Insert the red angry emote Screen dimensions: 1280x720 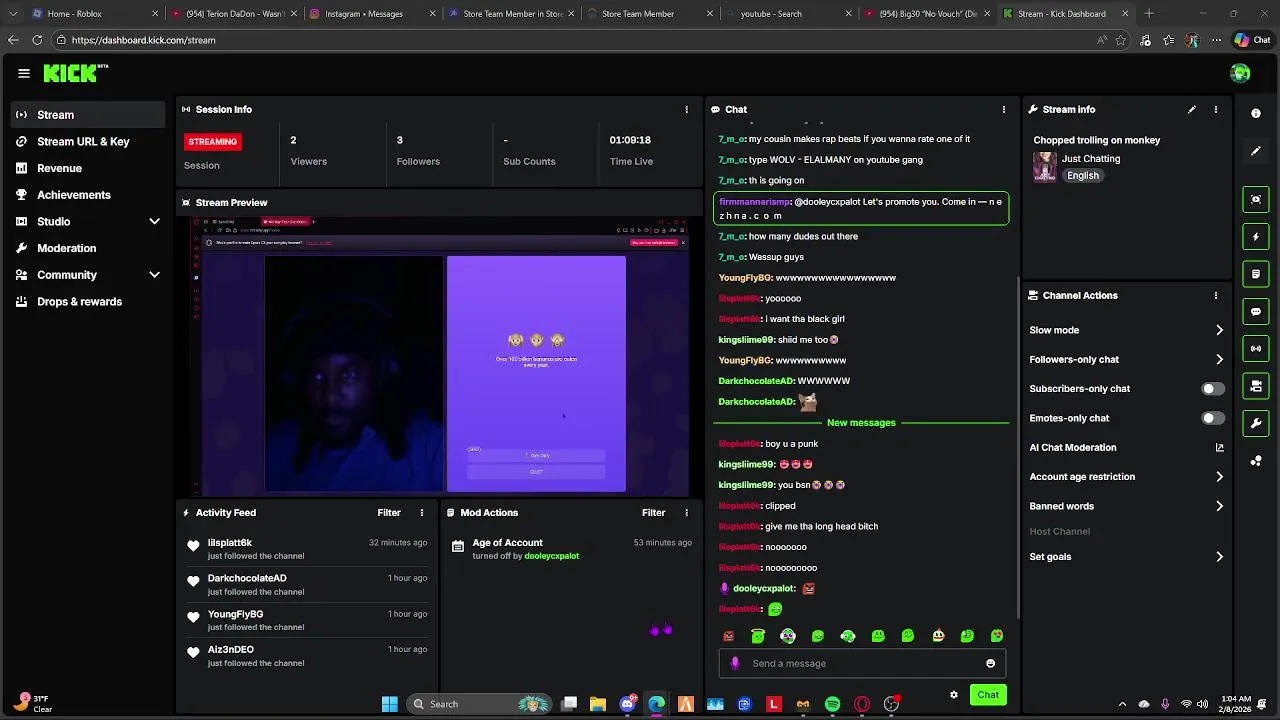click(729, 636)
